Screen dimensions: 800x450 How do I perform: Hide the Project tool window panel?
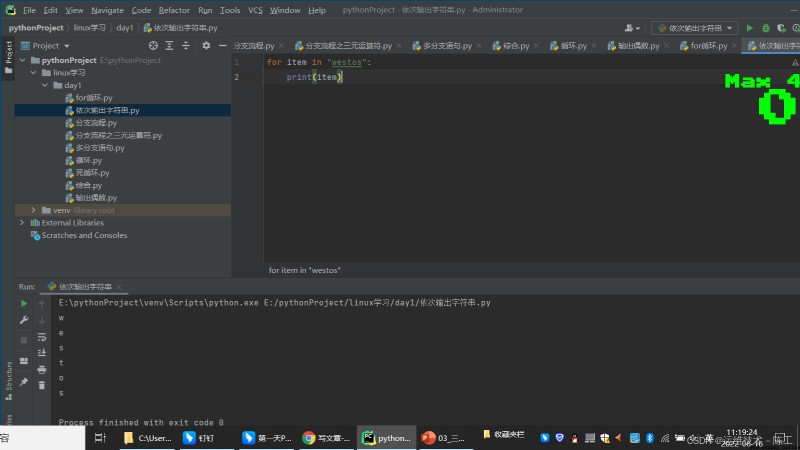click(x=222, y=46)
